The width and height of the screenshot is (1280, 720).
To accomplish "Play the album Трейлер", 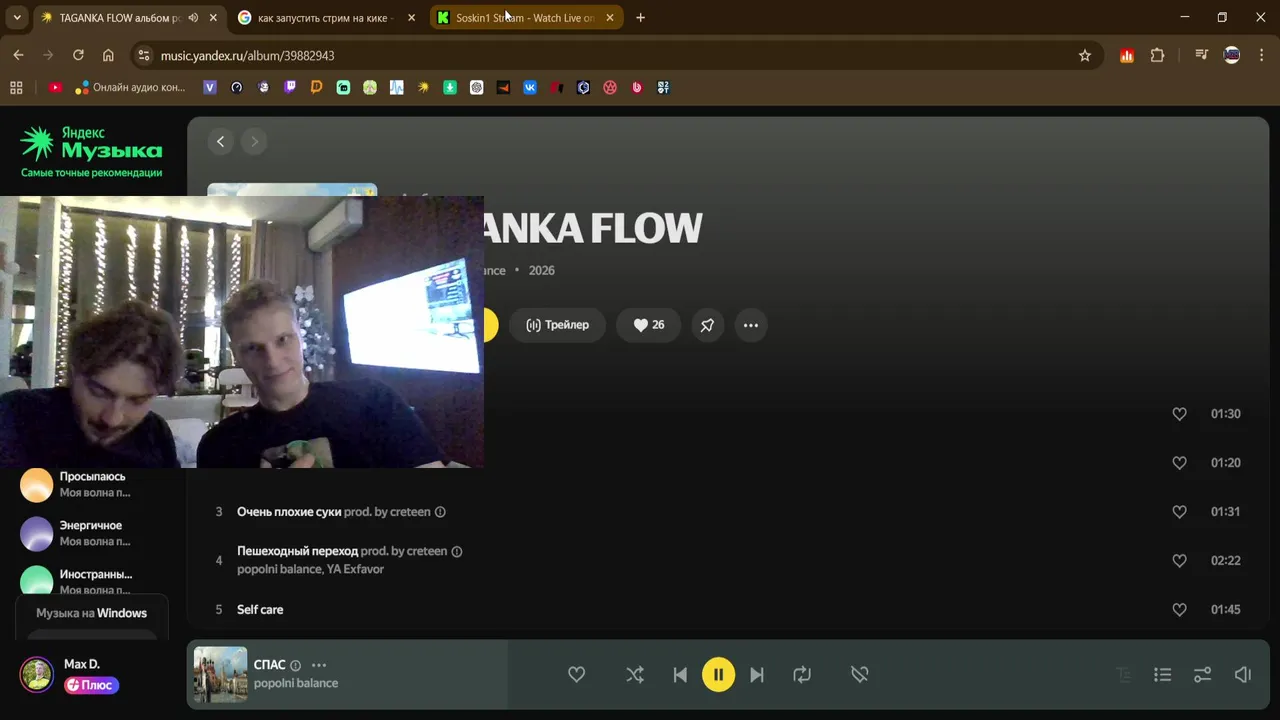I will click(x=557, y=325).
